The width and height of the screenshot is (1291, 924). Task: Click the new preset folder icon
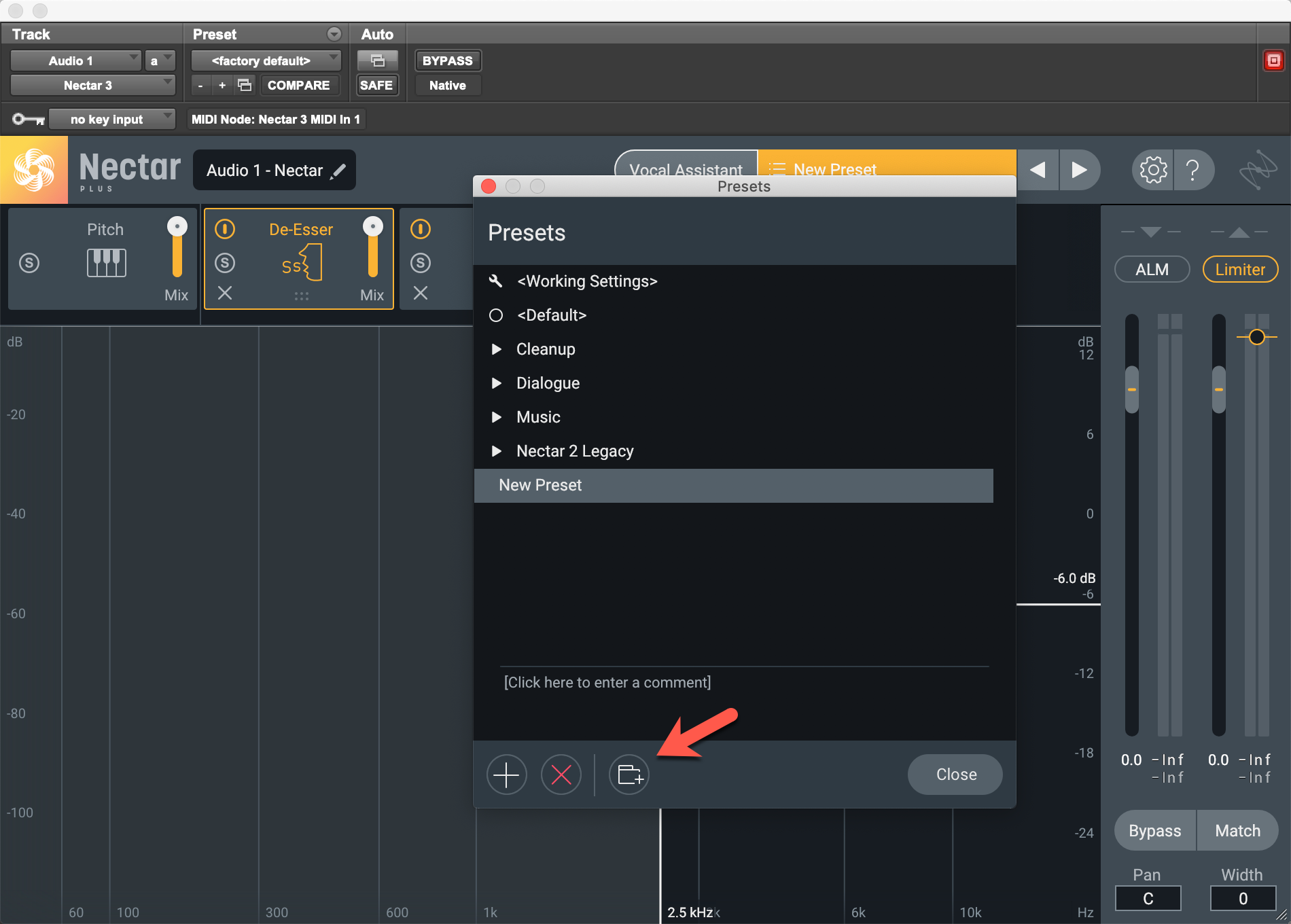pos(629,775)
